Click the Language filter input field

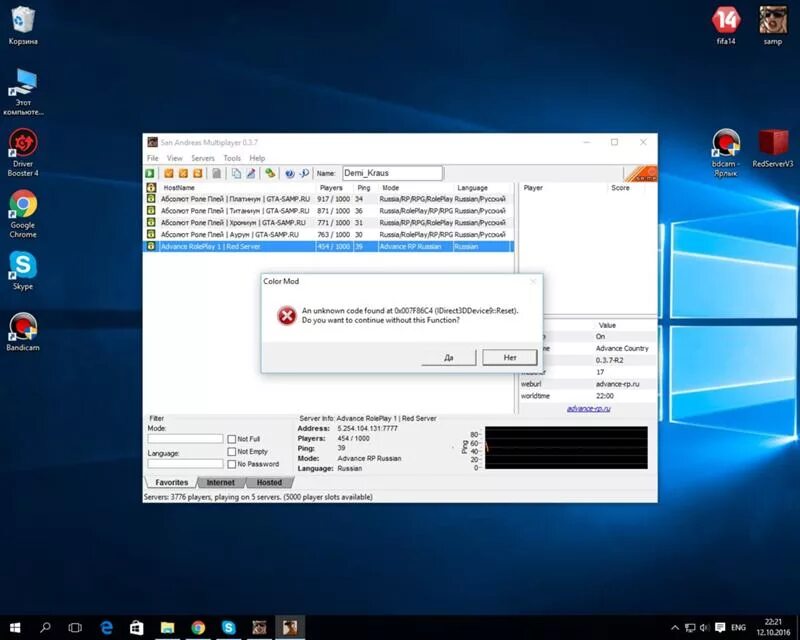coord(185,464)
